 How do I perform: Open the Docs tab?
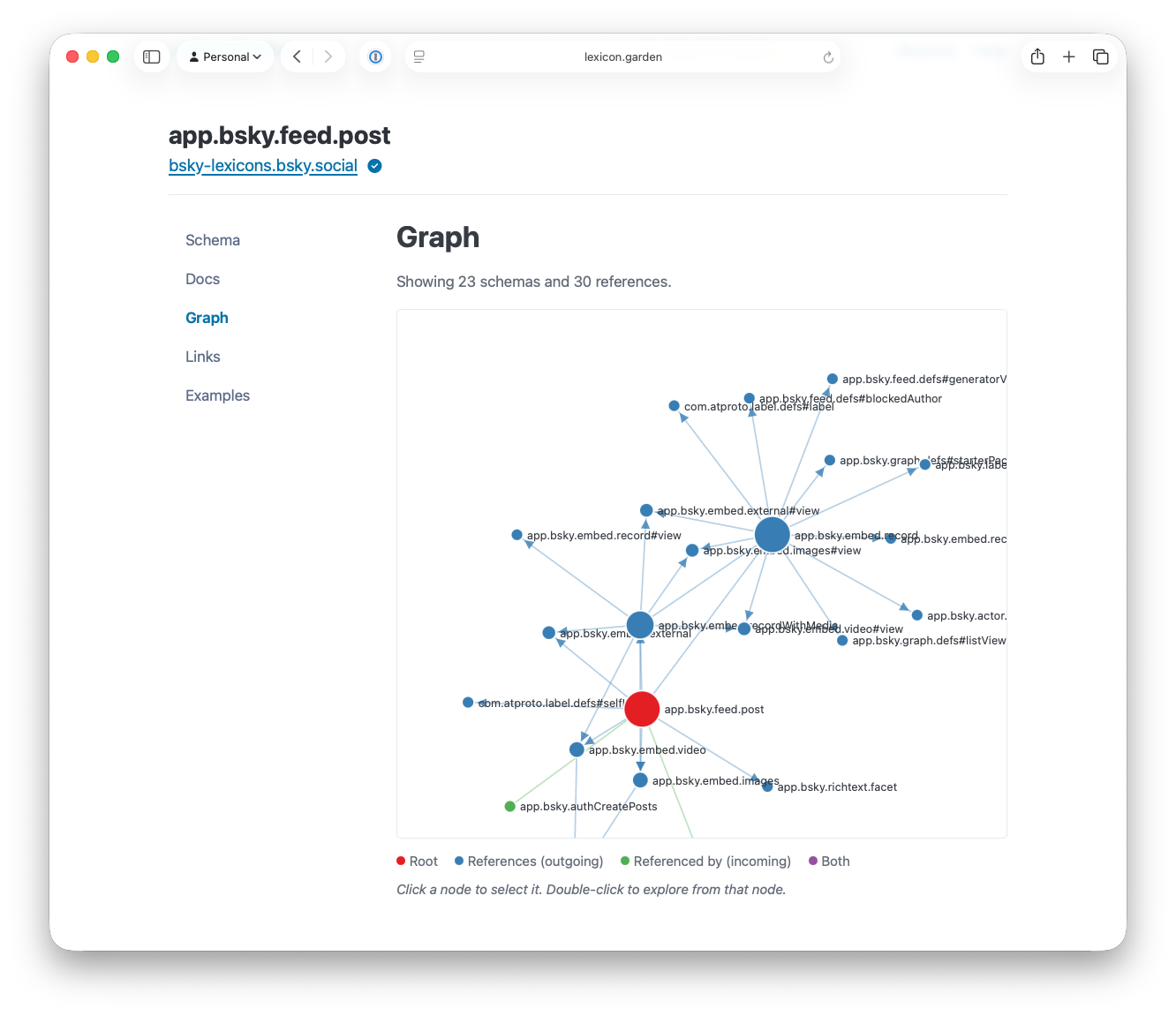click(x=202, y=279)
